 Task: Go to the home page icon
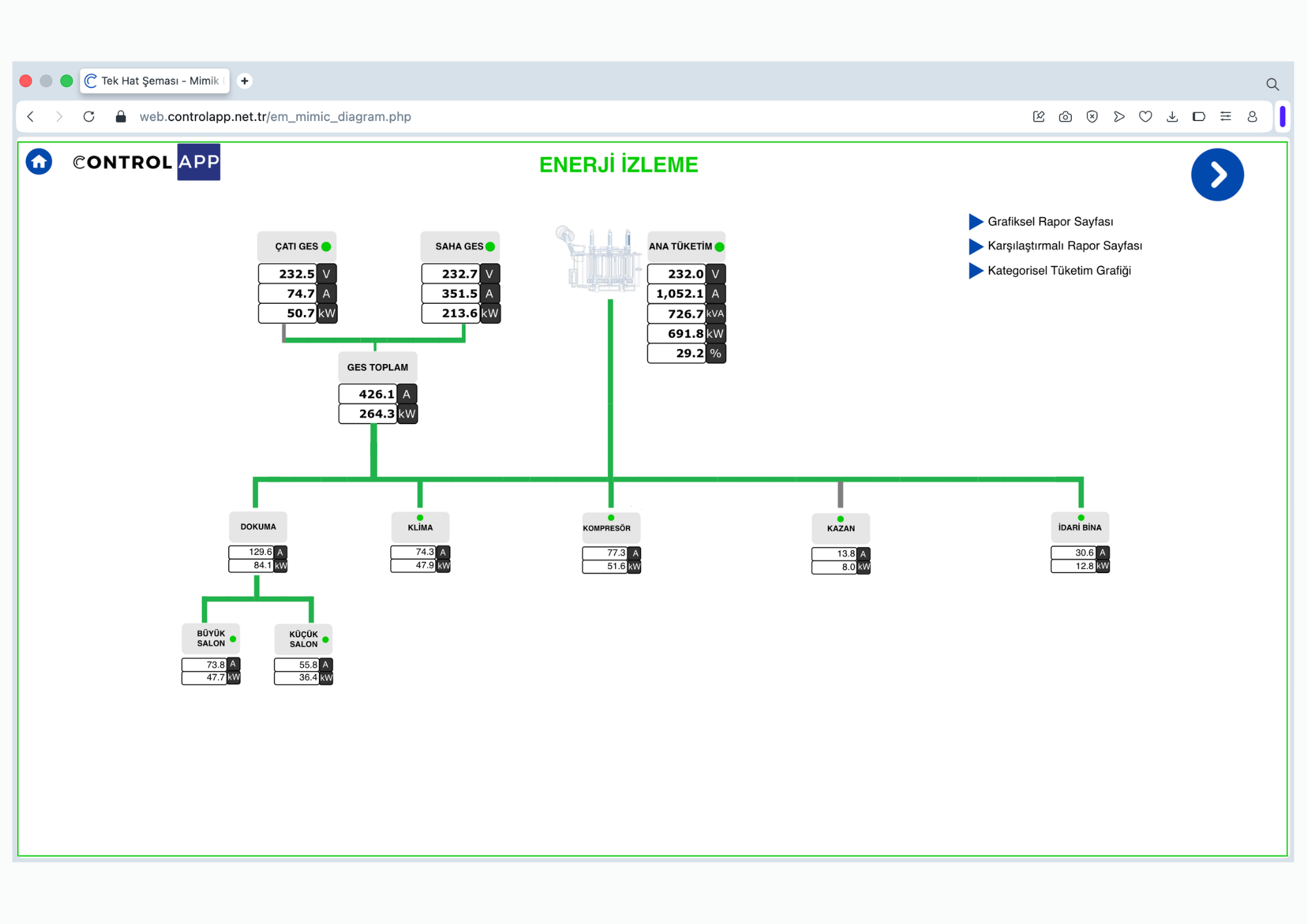click(x=39, y=161)
